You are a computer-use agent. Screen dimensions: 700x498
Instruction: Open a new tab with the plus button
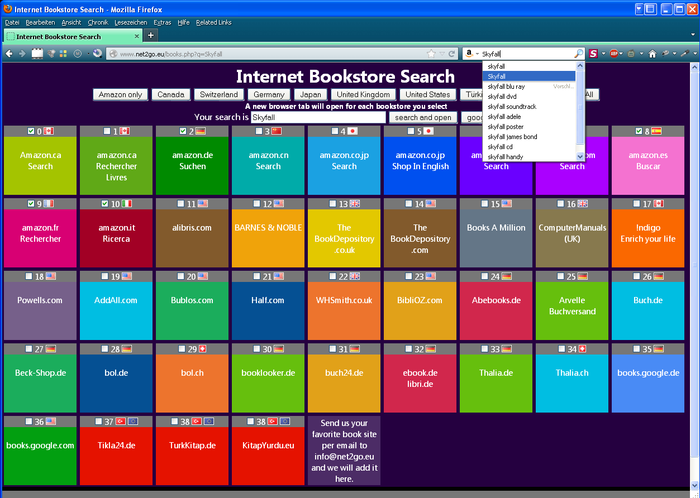click(150, 35)
